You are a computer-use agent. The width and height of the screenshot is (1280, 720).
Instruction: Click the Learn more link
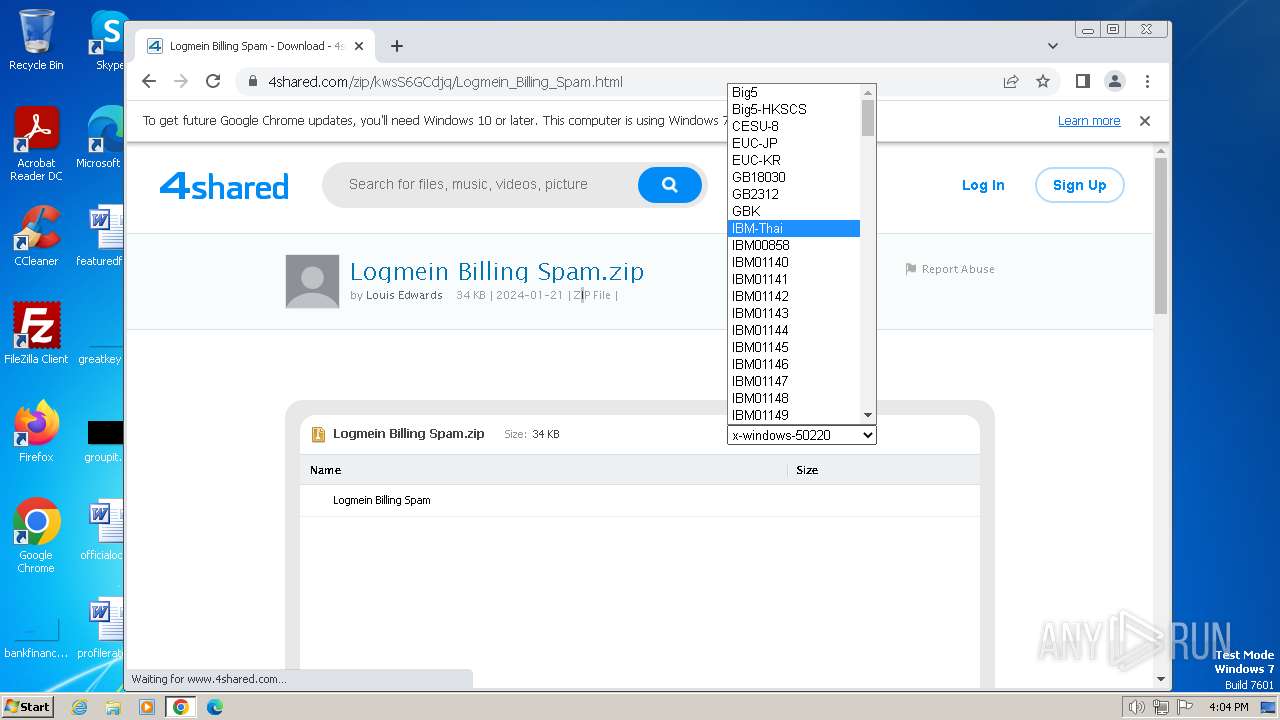click(1089, 121)
